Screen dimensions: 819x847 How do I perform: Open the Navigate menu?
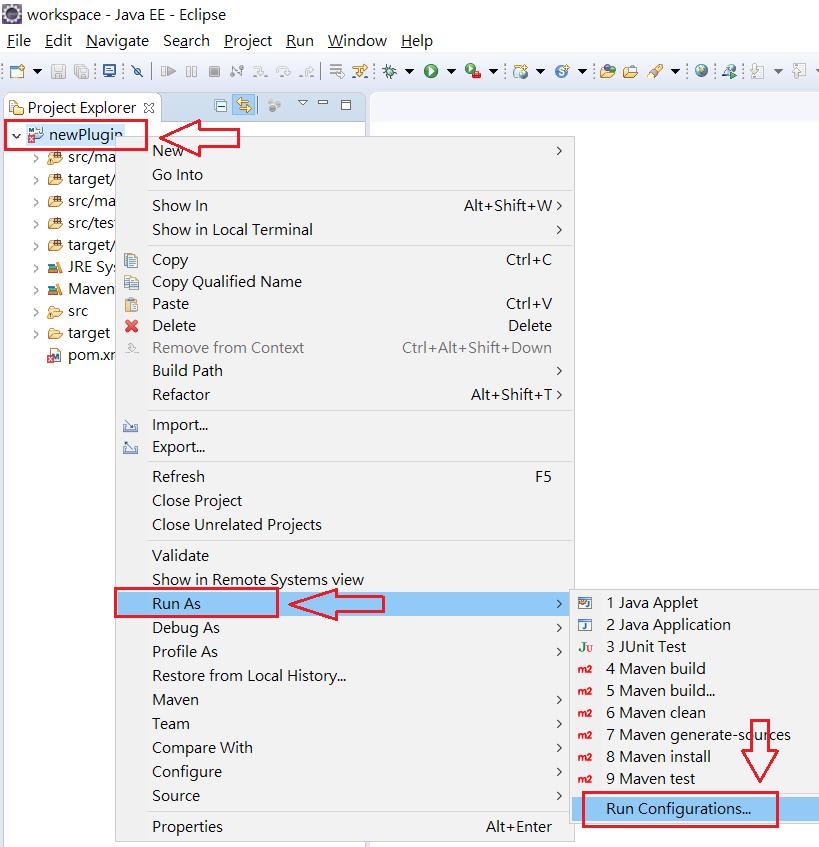click(x=117, y=41)
